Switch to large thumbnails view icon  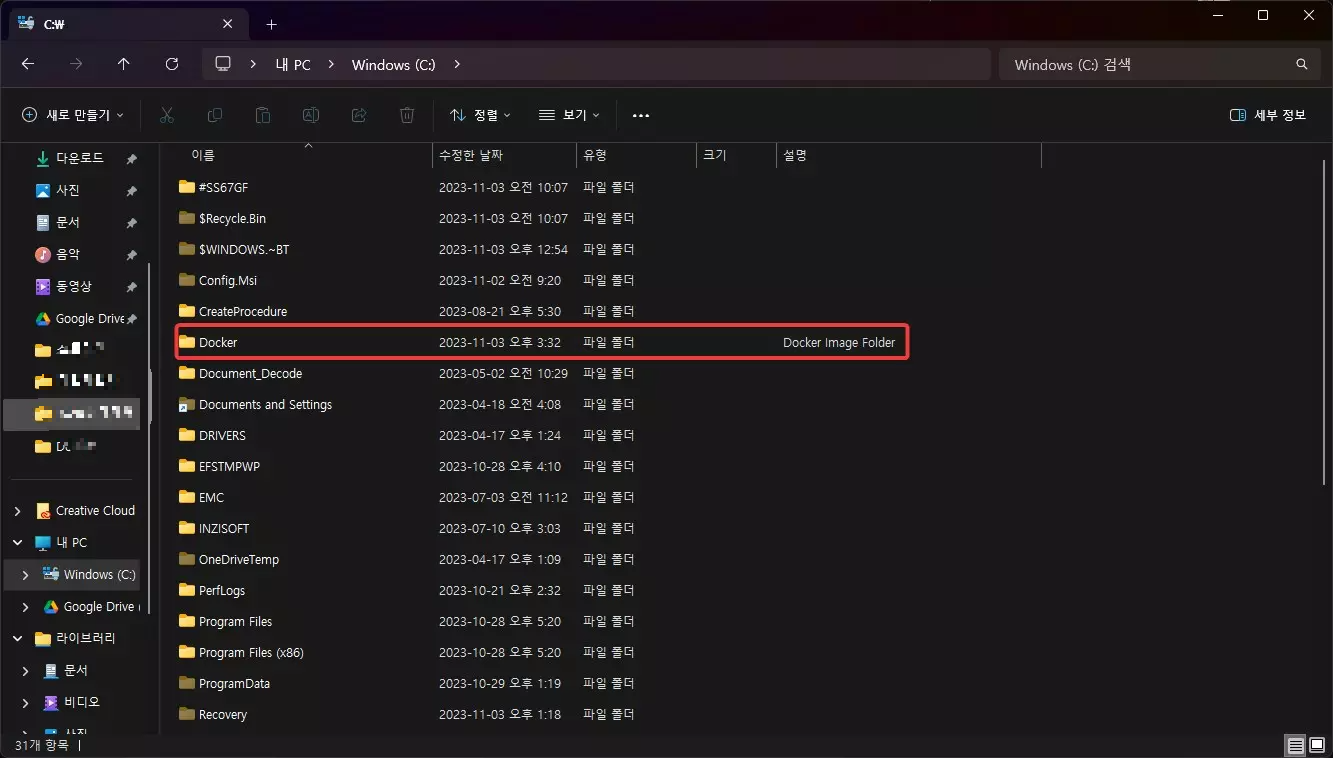tap(1318, 746)
